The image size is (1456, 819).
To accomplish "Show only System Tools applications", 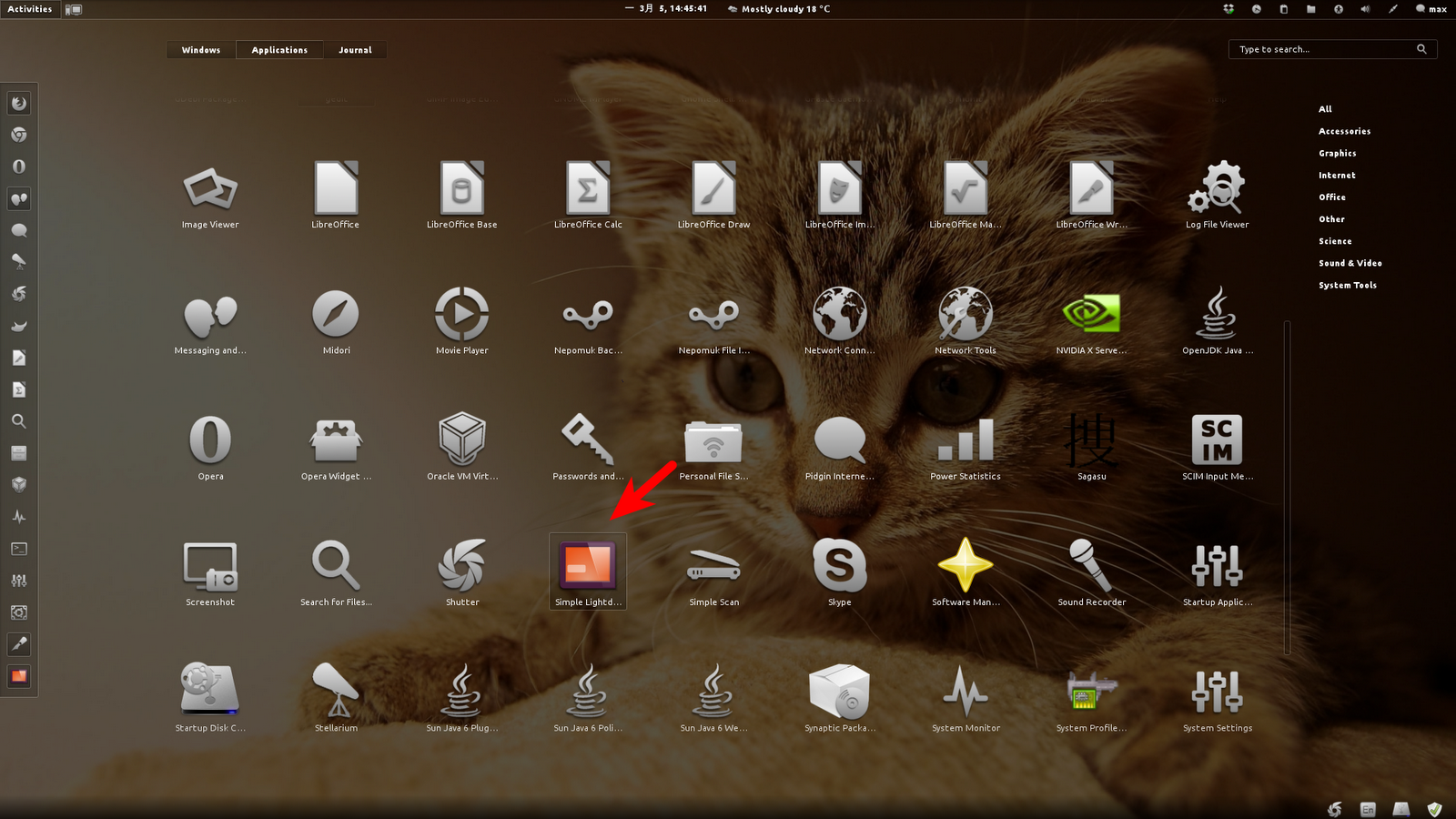I will click(x=1347, y=285).
